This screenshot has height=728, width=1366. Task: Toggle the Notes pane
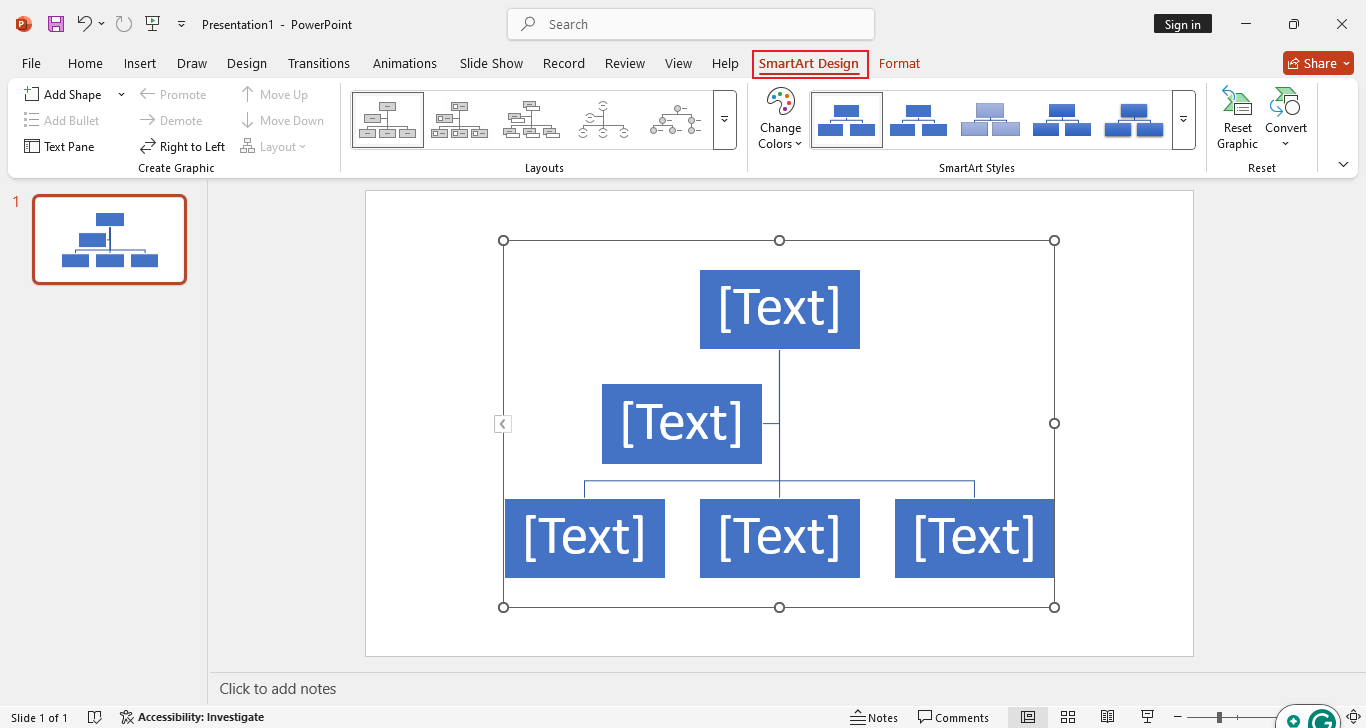point(874,717)
